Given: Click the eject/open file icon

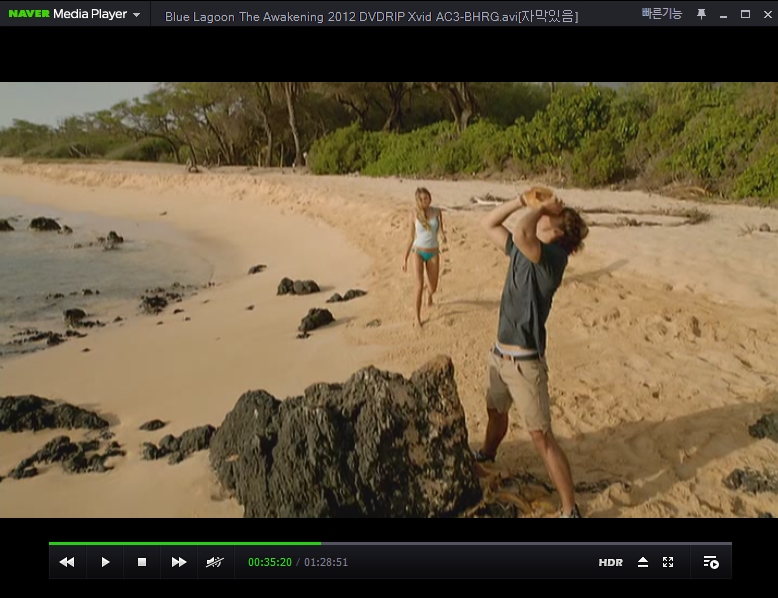Looking at the screenshot, I should pos(643,562).
